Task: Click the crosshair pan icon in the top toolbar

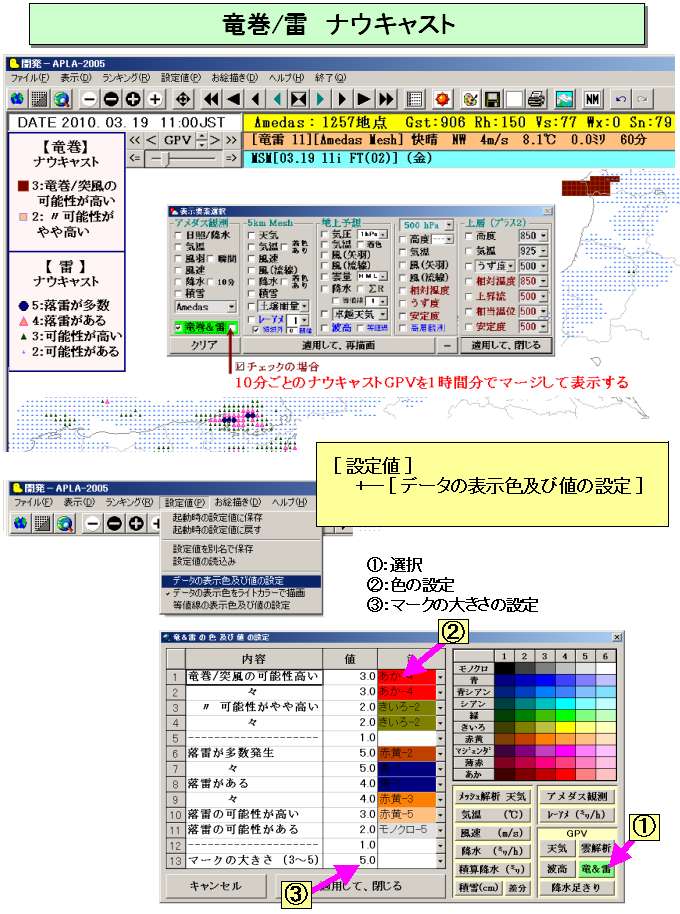Action: (183, 99)
